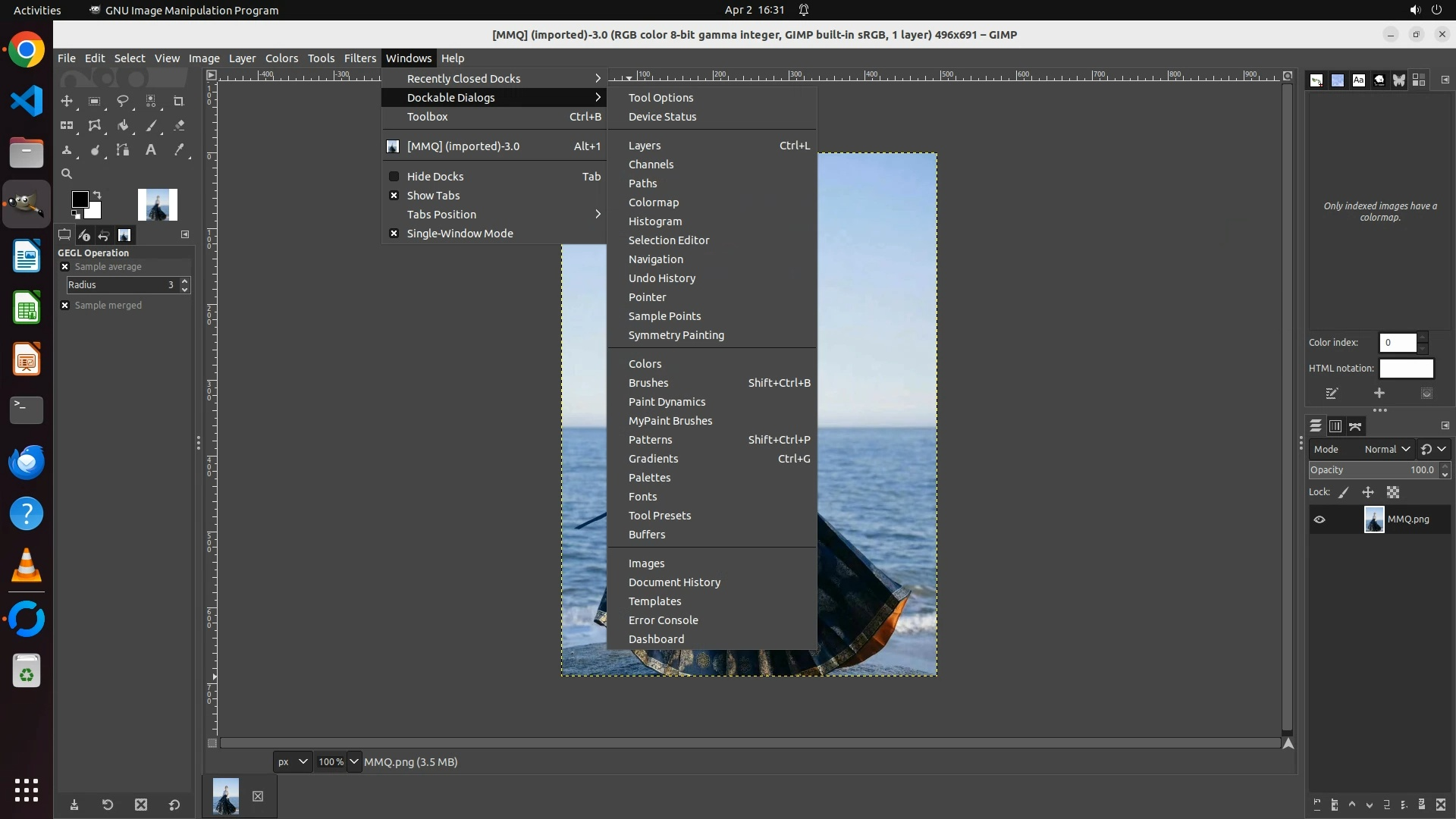Choose Undo History from Dockable Dialogs
This screenshot has height=819, width=1456.
click(661, 278)
